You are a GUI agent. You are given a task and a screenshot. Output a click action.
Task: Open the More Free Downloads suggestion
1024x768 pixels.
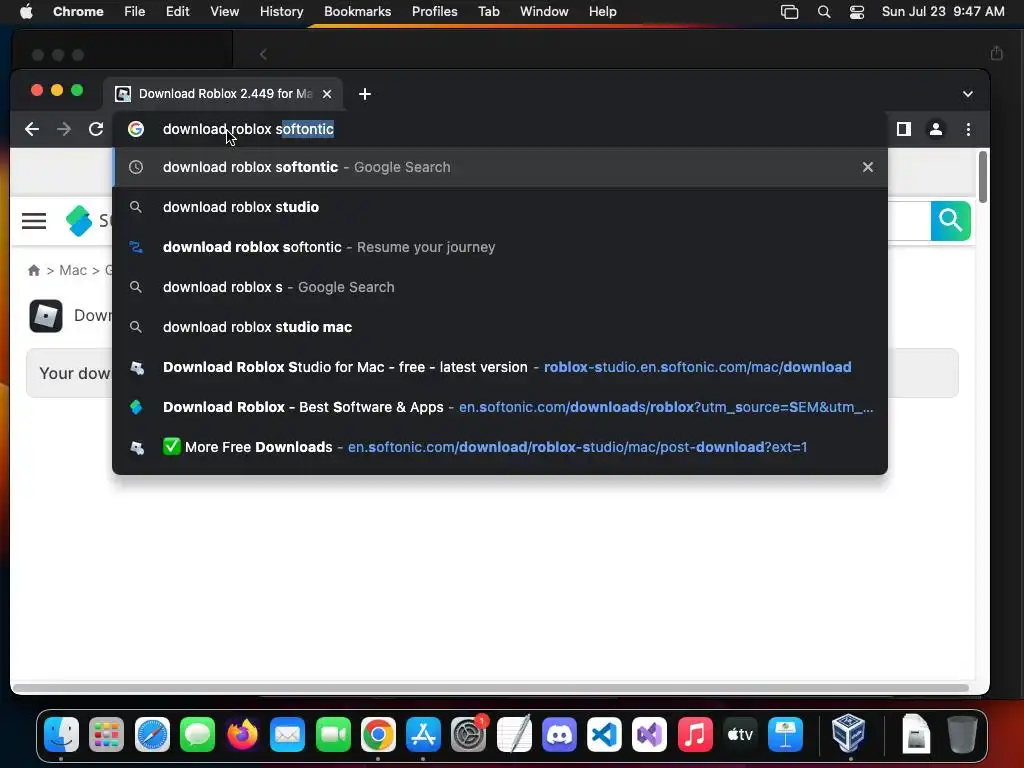click(x=500, y=447)
